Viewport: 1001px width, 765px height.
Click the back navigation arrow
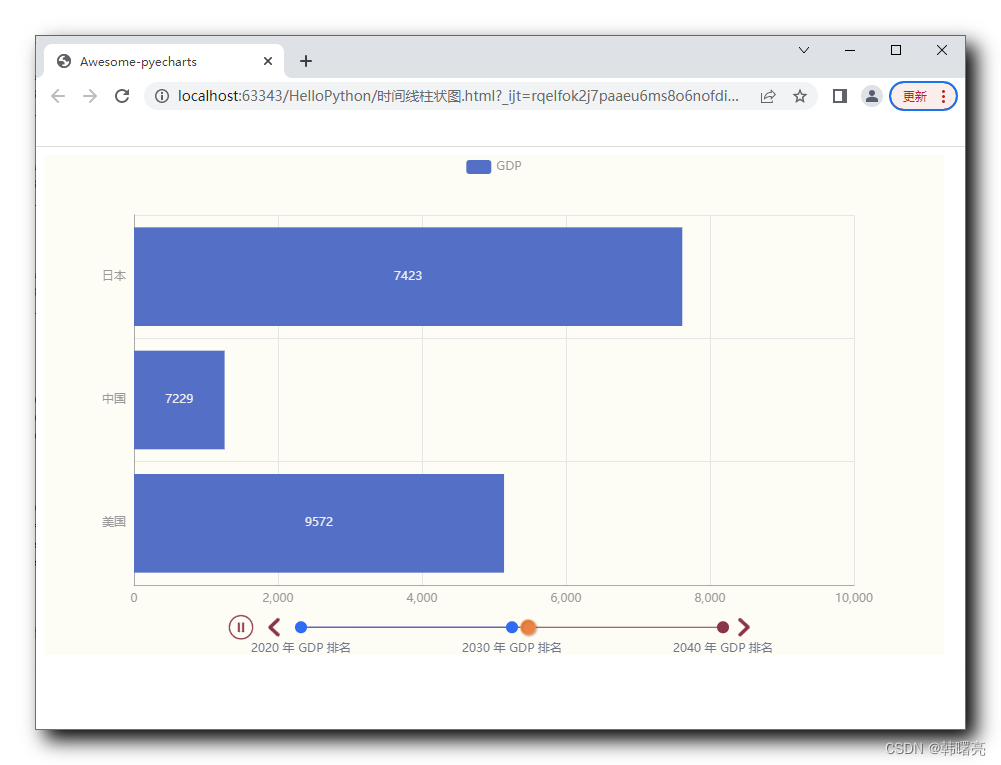pos(58,96)
